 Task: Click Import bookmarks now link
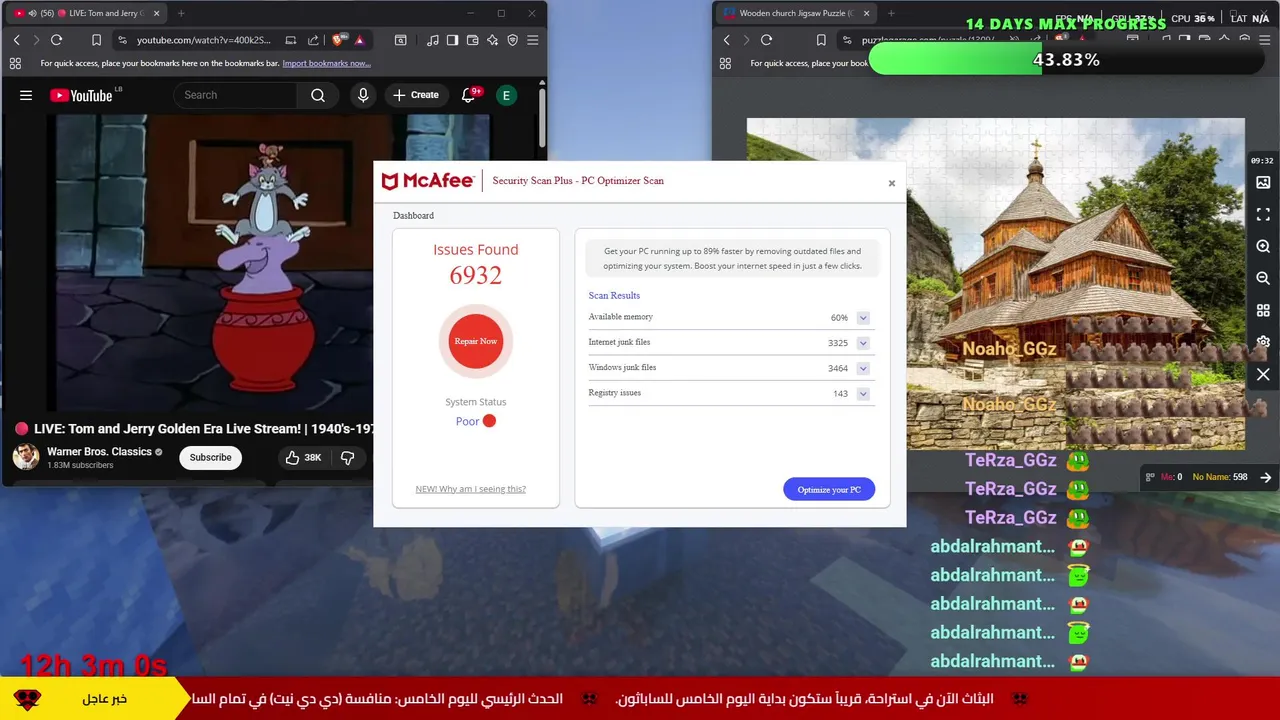326,63
